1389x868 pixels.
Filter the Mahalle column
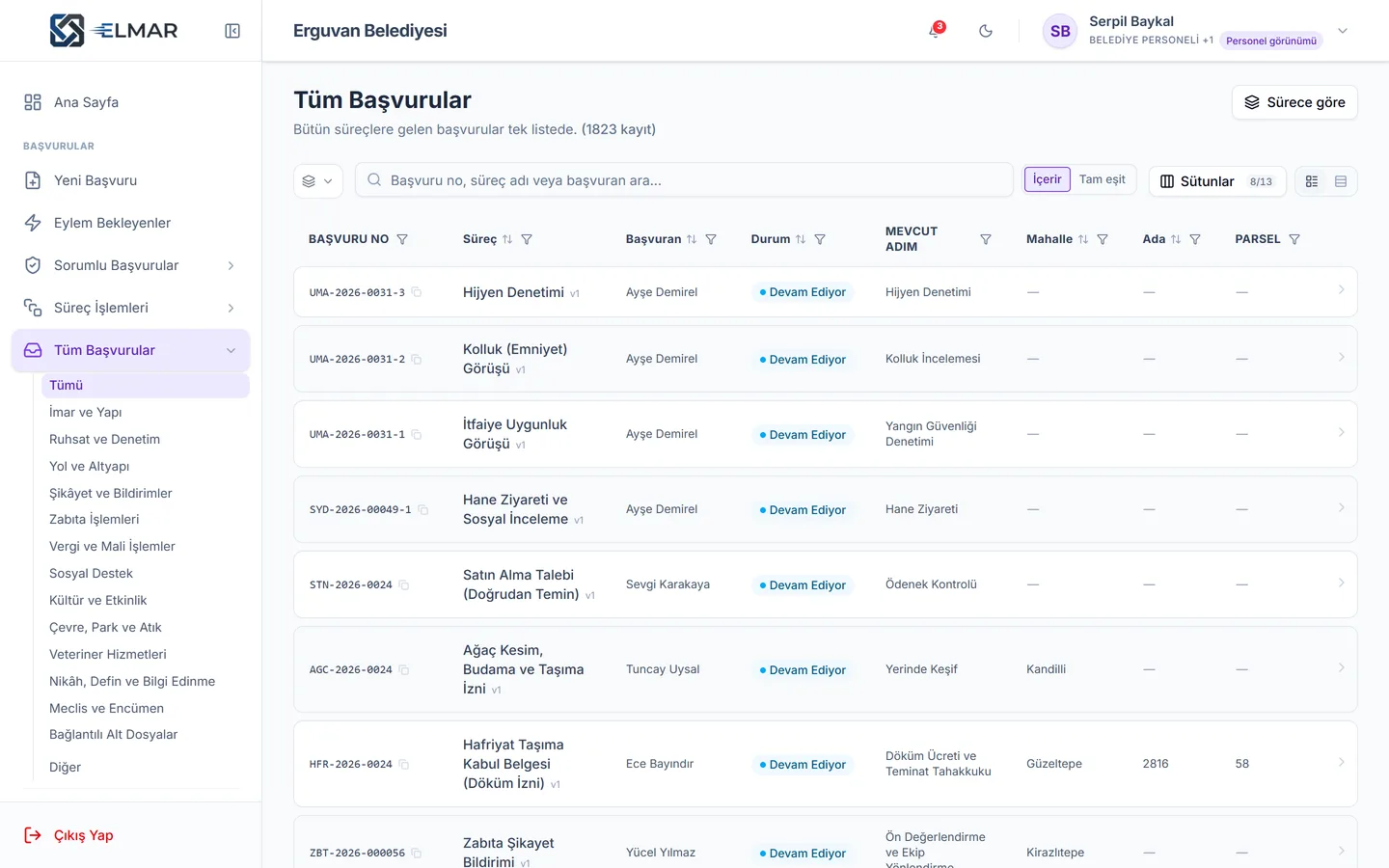point(1103,239)
